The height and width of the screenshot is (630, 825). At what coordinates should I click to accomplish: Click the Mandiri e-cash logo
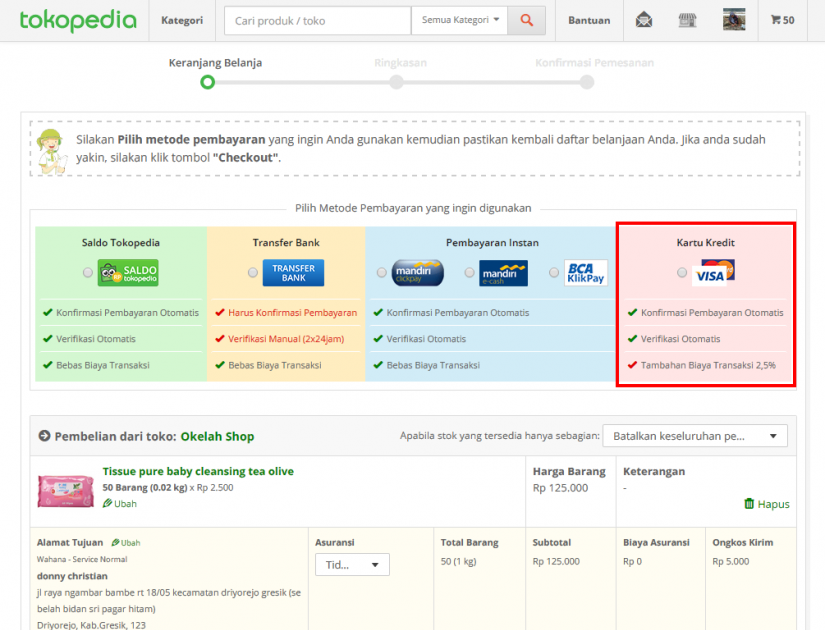coord(504,273)
